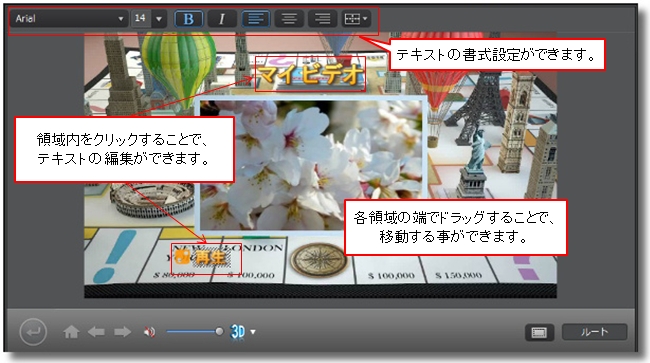Click the round return arrow button
The width and height of the screenshot is (650, 363).
(x=33, y=332)
